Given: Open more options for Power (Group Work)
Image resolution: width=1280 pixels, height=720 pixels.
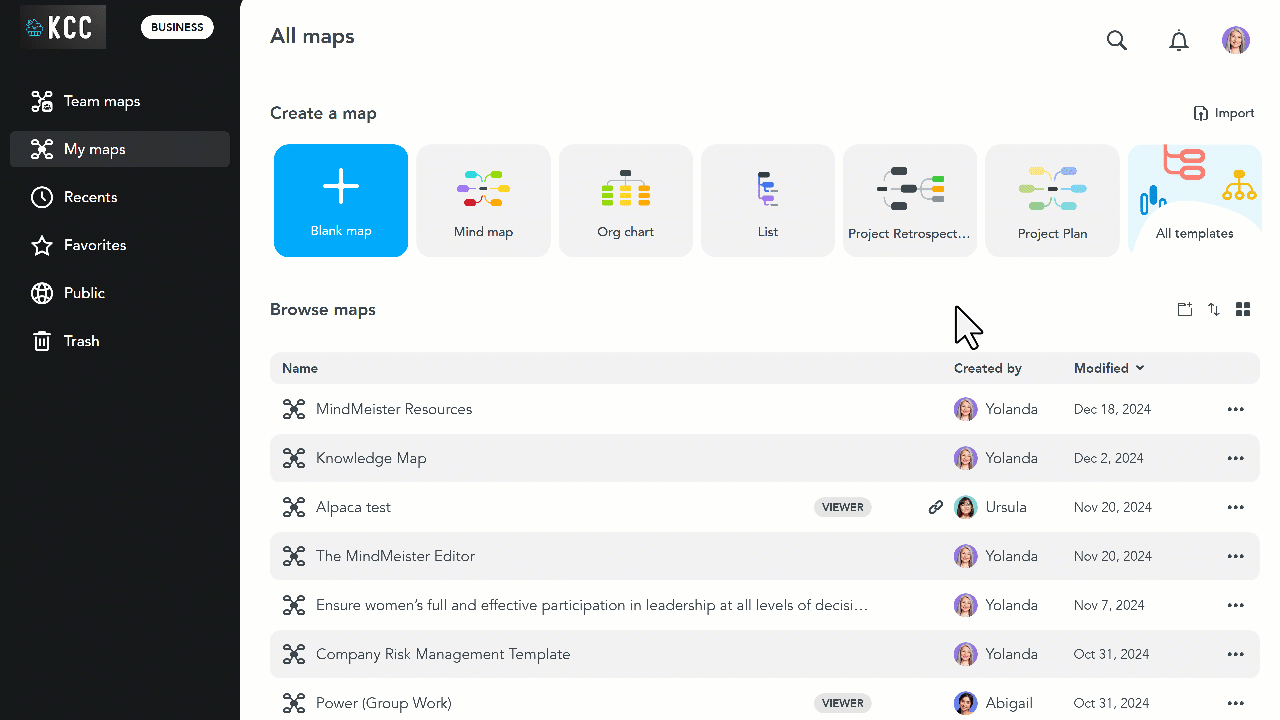Looking at the screenshot, I should pyautogui.click(x=1236, y=703).
